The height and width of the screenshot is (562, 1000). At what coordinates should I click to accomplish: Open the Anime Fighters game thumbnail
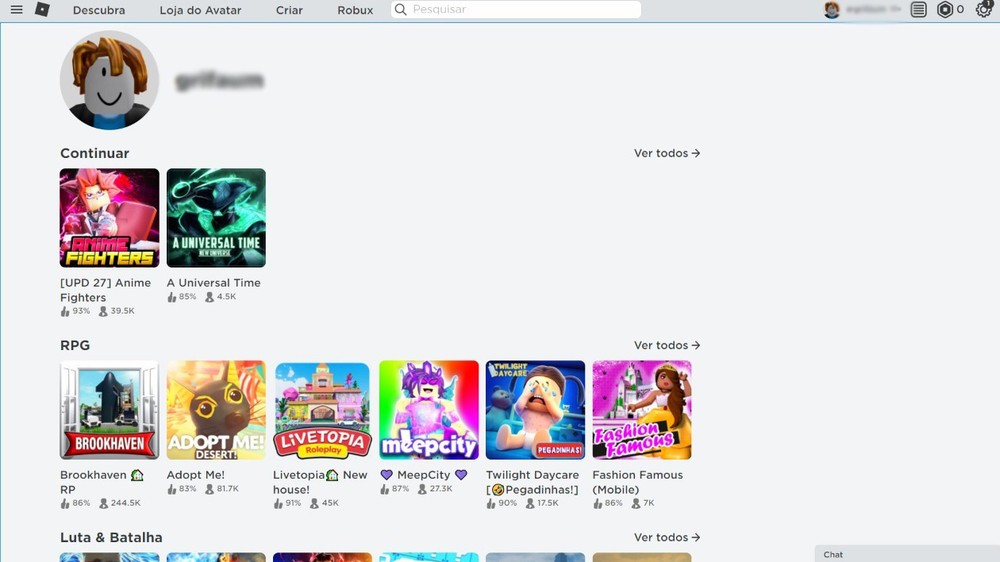[109, 218]
